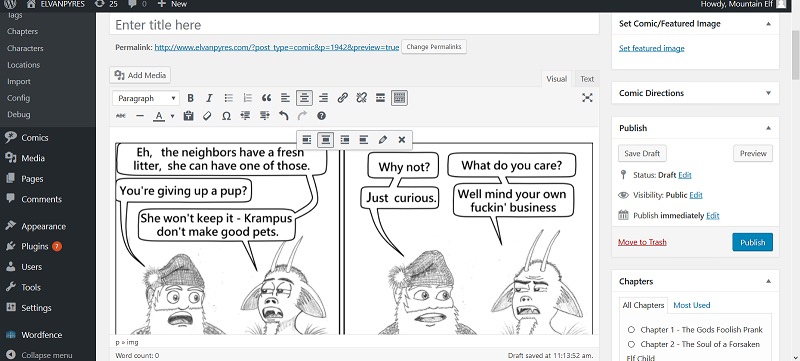Align text left in editor toolbar
This screenshot has width=800, height=361.
coord(285,98)
